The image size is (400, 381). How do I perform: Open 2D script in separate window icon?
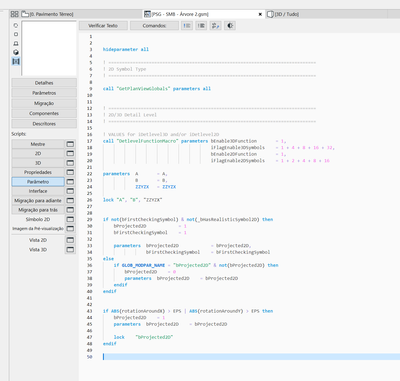[70, 153]
